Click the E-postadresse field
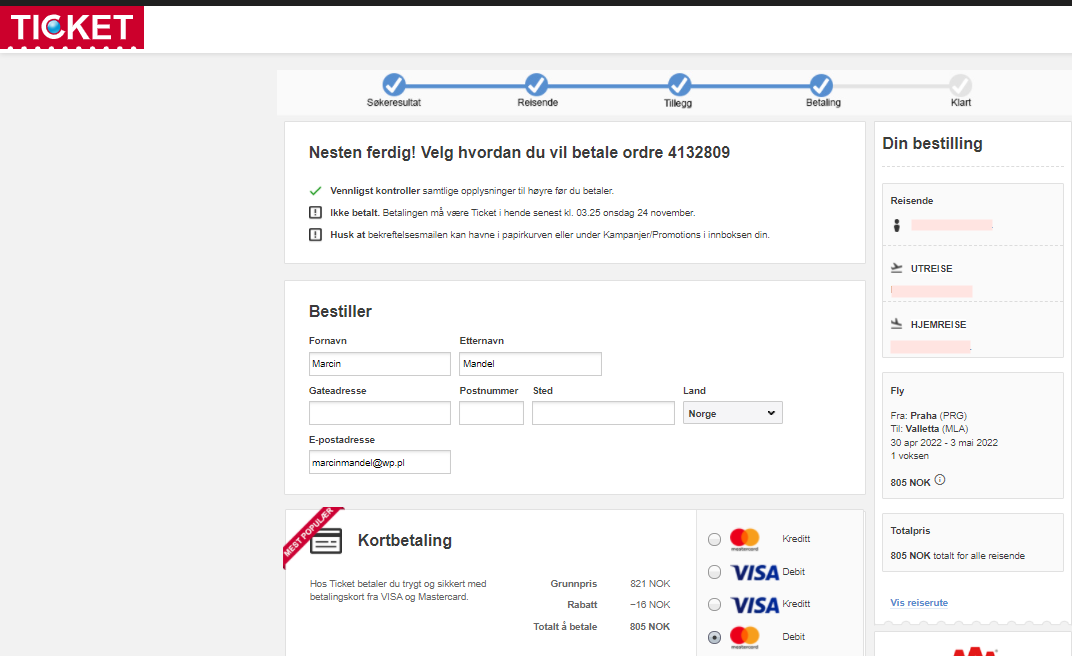This screenshot has width=1072, height=656. point(379,462)
